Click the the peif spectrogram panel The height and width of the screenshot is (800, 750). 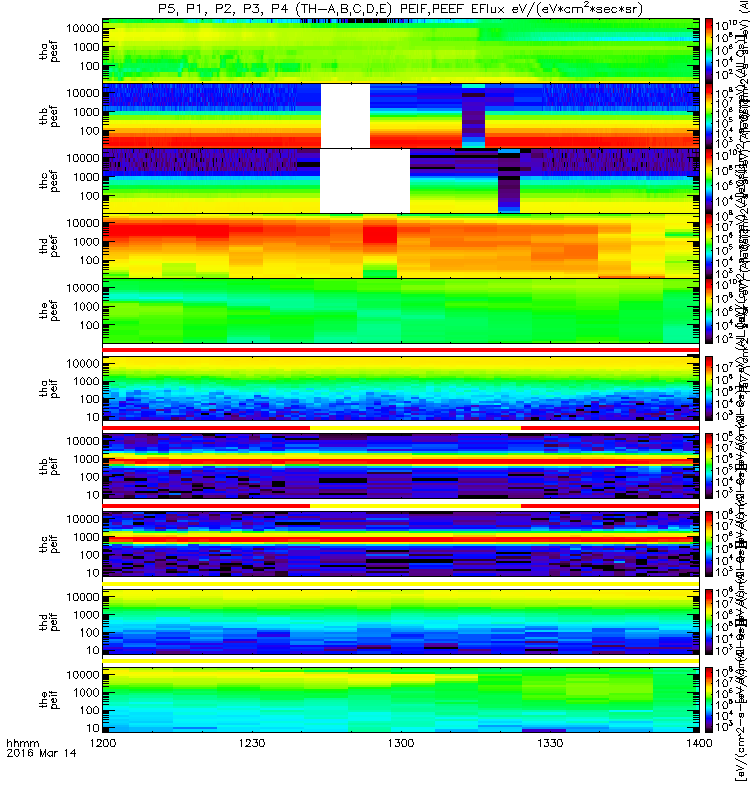click(x=401, y=699)
